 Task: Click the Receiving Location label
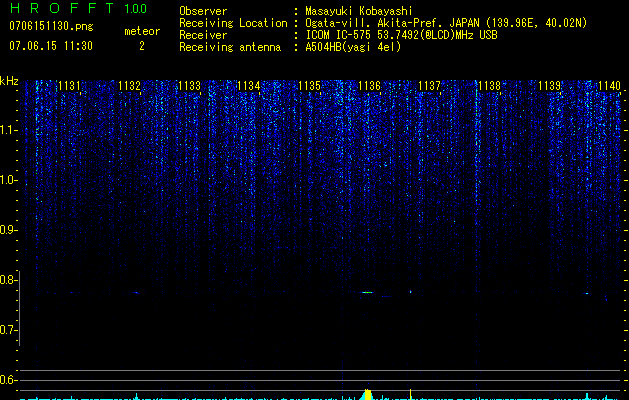(233, 23)
